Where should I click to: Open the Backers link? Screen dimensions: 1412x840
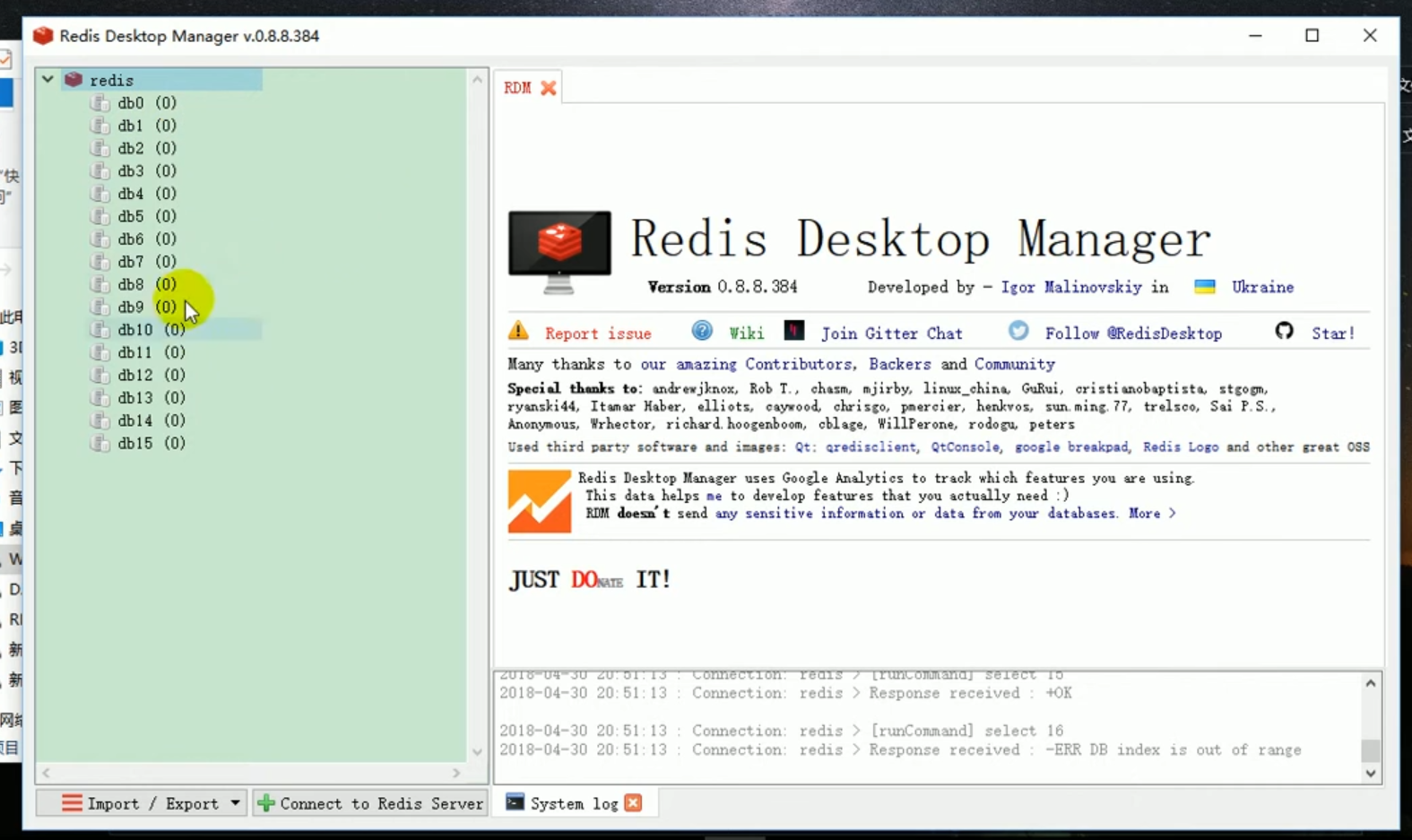tap(899, 364)
